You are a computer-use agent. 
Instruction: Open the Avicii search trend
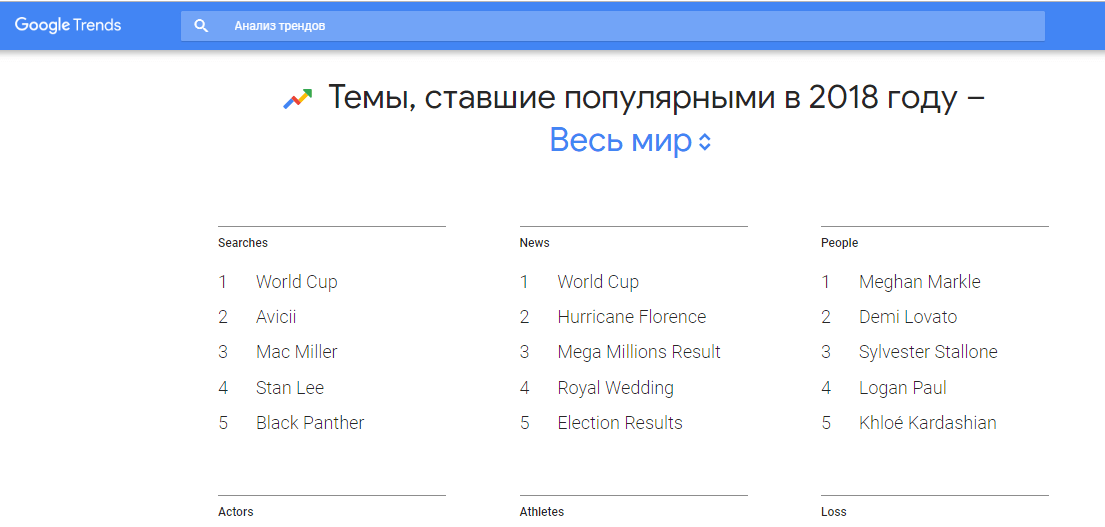[x=276, y=317]
